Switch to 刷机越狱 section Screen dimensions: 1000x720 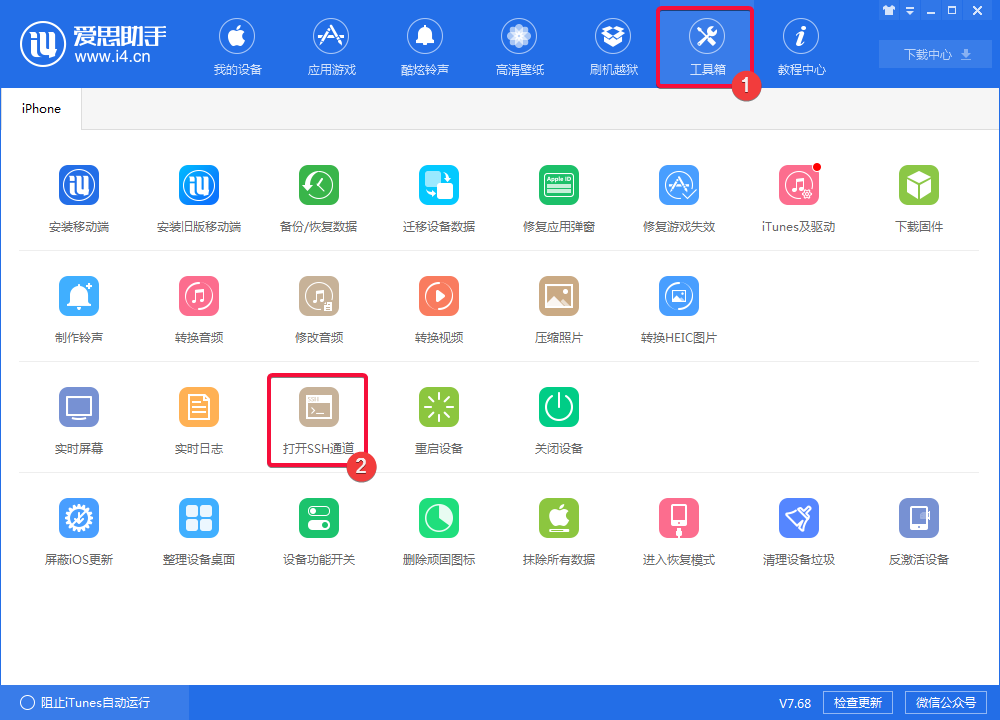pos(614,47)
